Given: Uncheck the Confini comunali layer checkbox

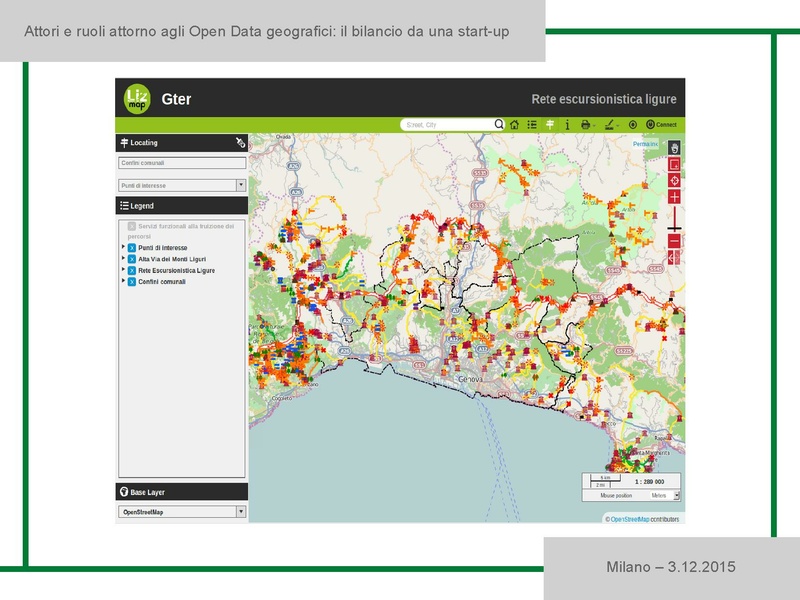Looking at the screenshot, I should click(x=131, y=282).
